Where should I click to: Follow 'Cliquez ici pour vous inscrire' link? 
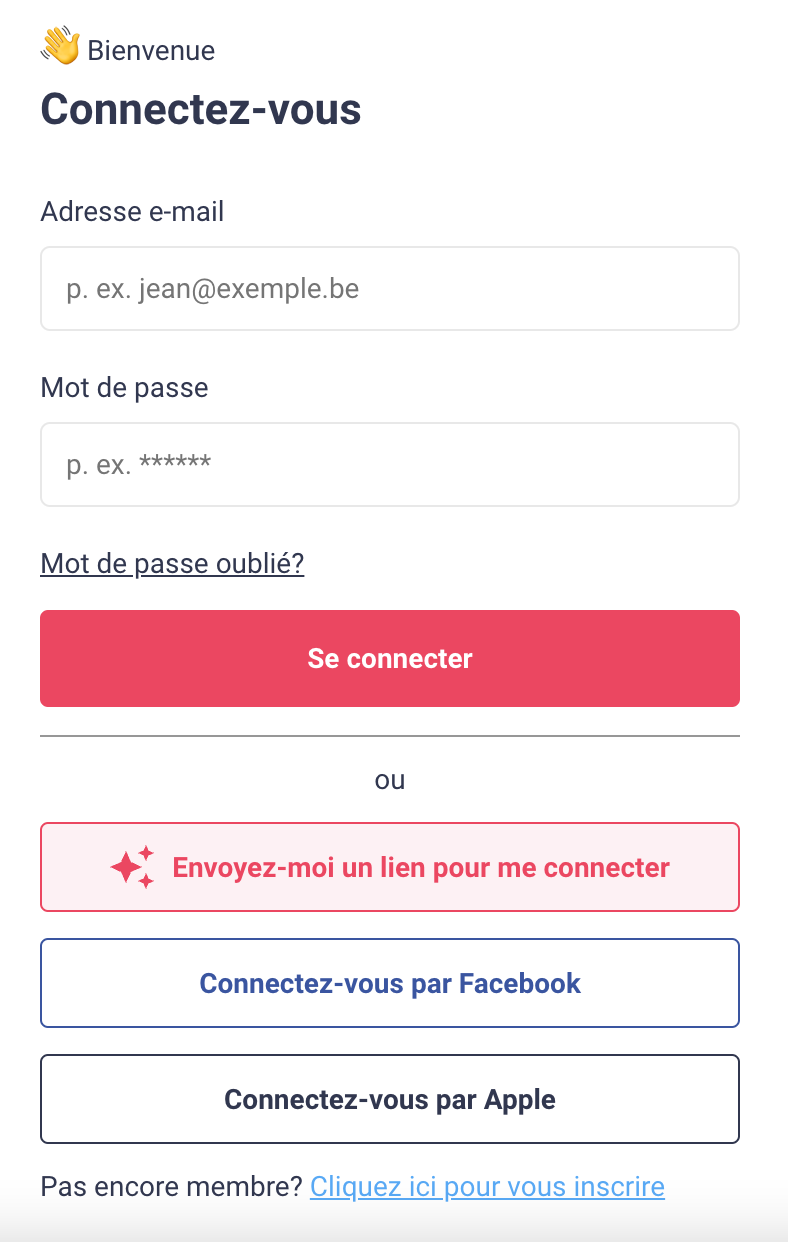pyautogui.click(x=487, y=1187)
